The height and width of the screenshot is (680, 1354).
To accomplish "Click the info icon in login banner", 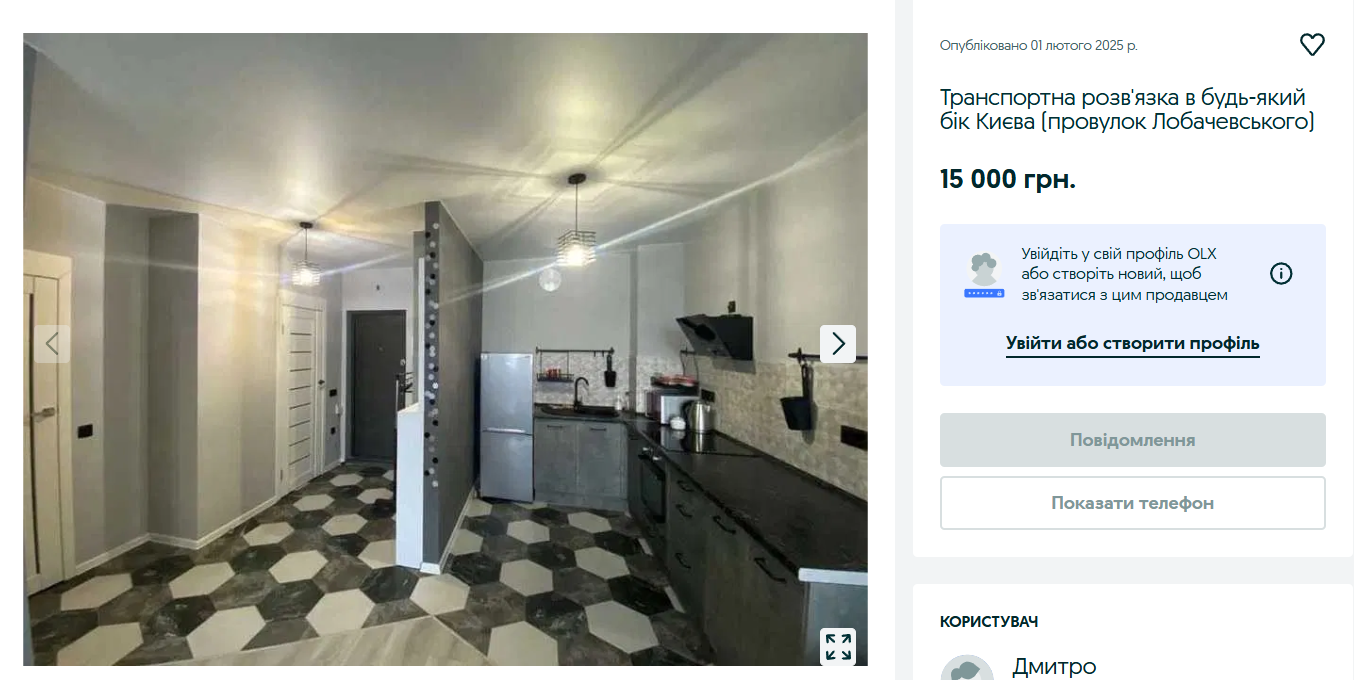I will (1281, 273).
